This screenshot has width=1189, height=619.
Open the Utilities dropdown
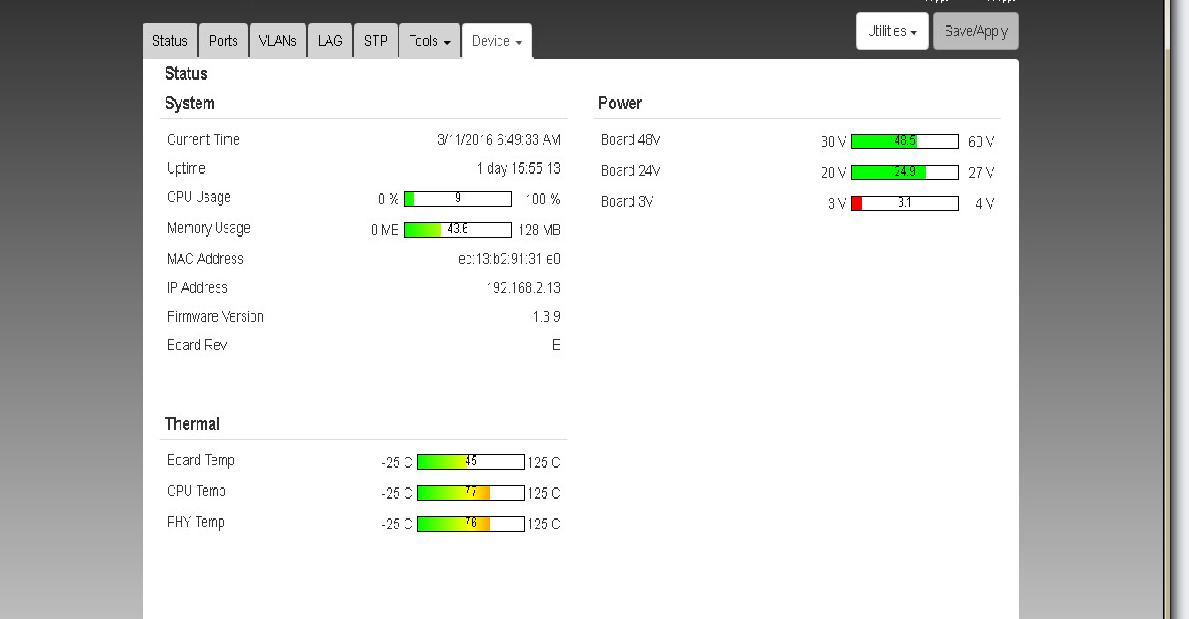892,31
